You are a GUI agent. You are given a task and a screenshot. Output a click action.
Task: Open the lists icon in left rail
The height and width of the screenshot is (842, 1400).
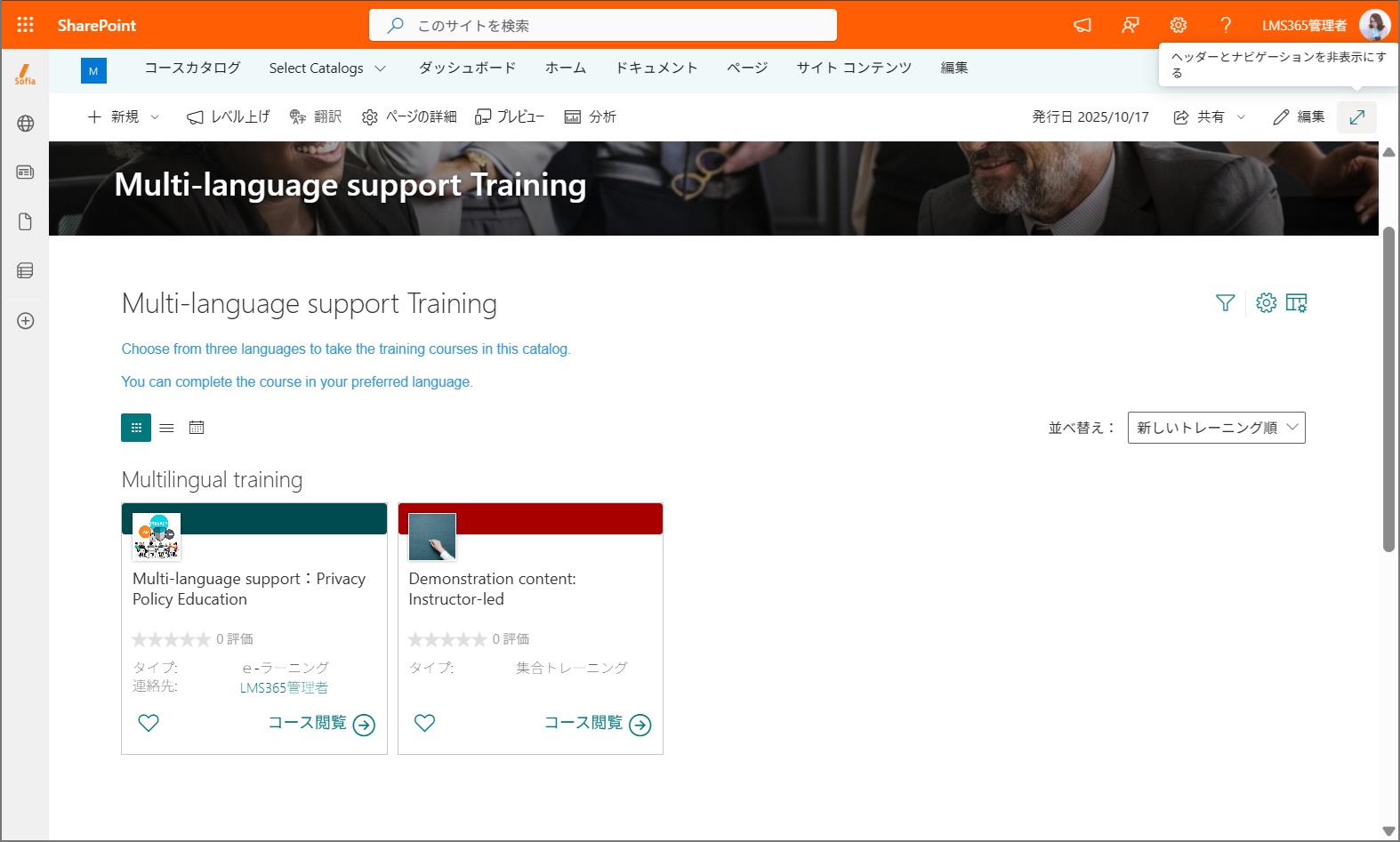(25, 270)
